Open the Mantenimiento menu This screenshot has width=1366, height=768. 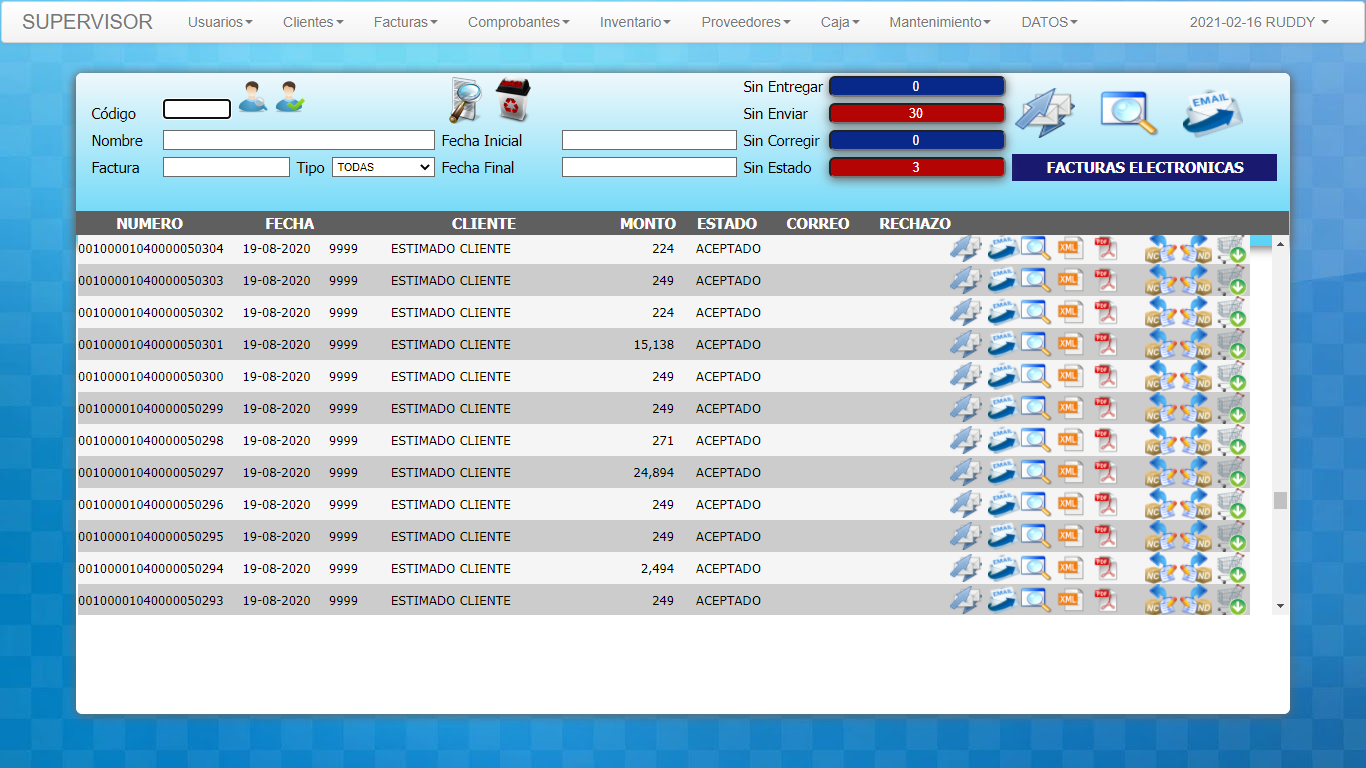point(939,22)
